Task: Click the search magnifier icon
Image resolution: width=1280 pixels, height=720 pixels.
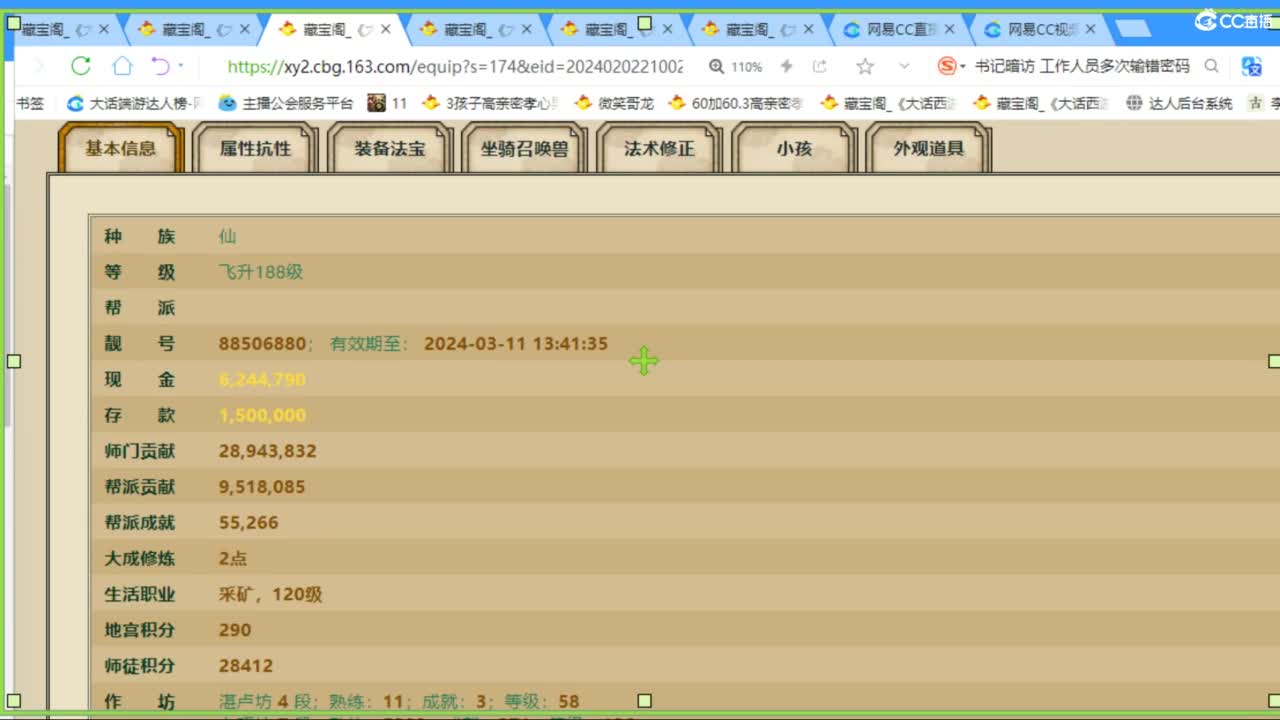Action: 1211,66
